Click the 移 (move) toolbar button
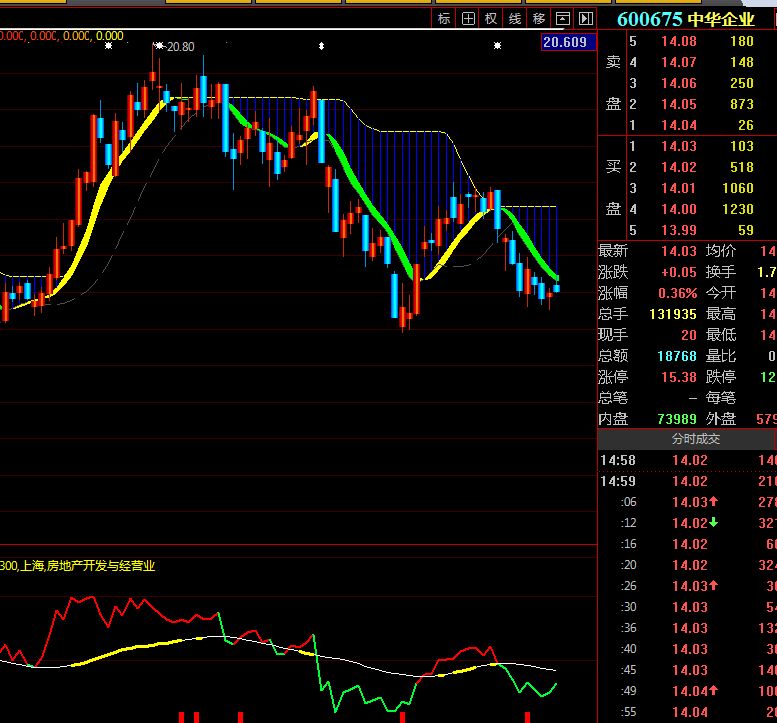777x723 pixels. point(539,19)
